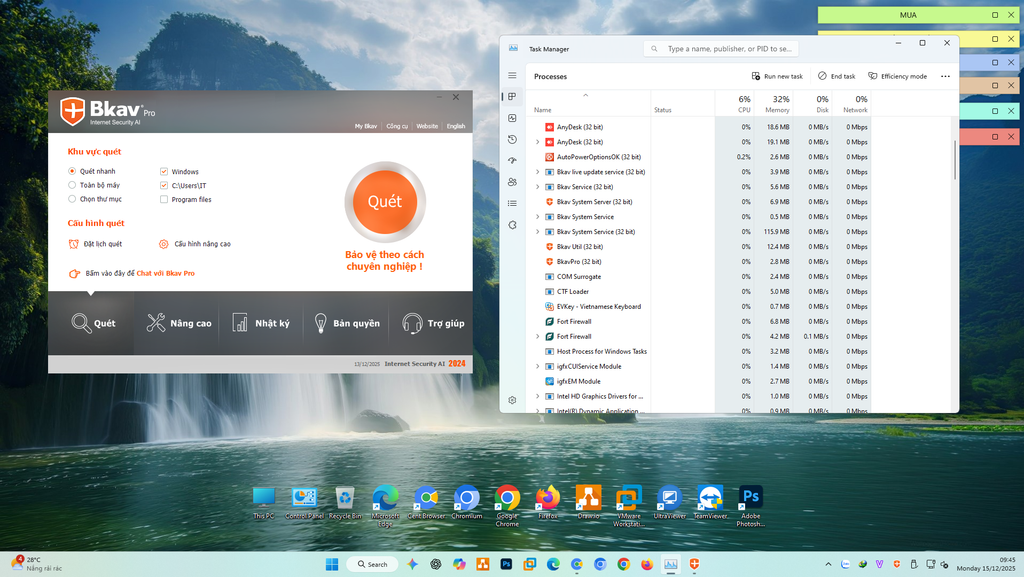Switch to the Nhật ký tab
This screenshot has height=577, width=1024.
coord(261,323)
